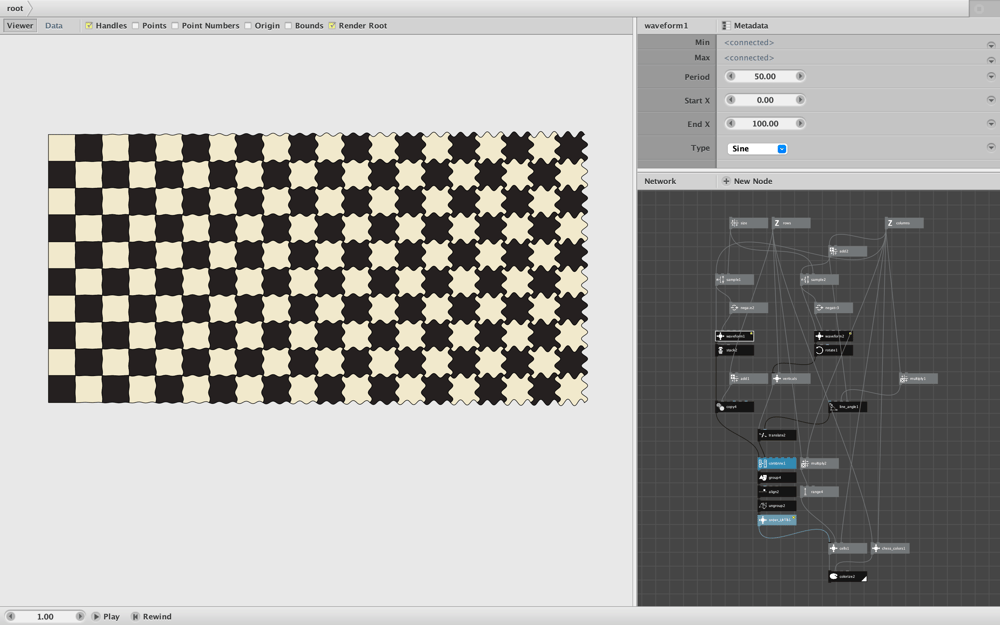The image size is (1000, 625).
Task: Select the cells1 node
Action: 847,548
